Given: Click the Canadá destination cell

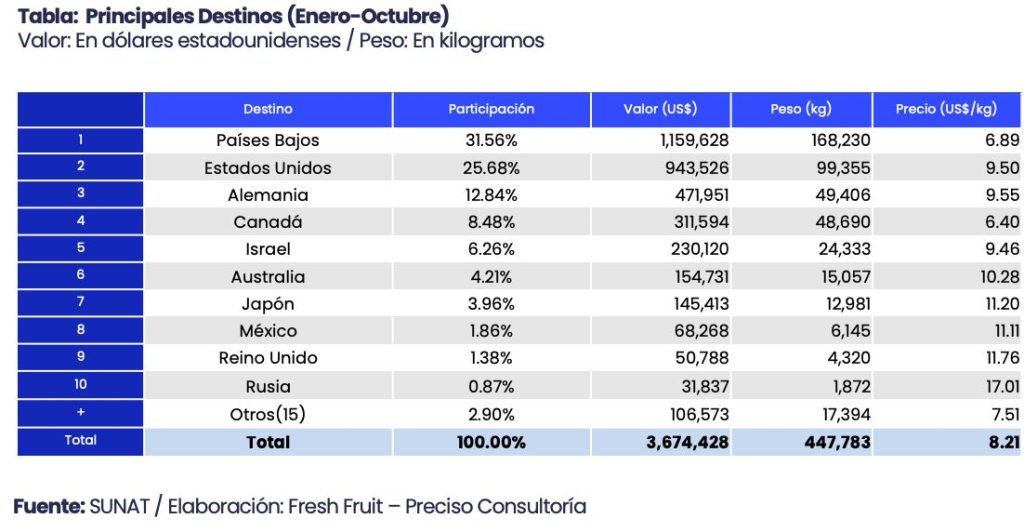Looking at the screenshot, I should pos(268,222).
